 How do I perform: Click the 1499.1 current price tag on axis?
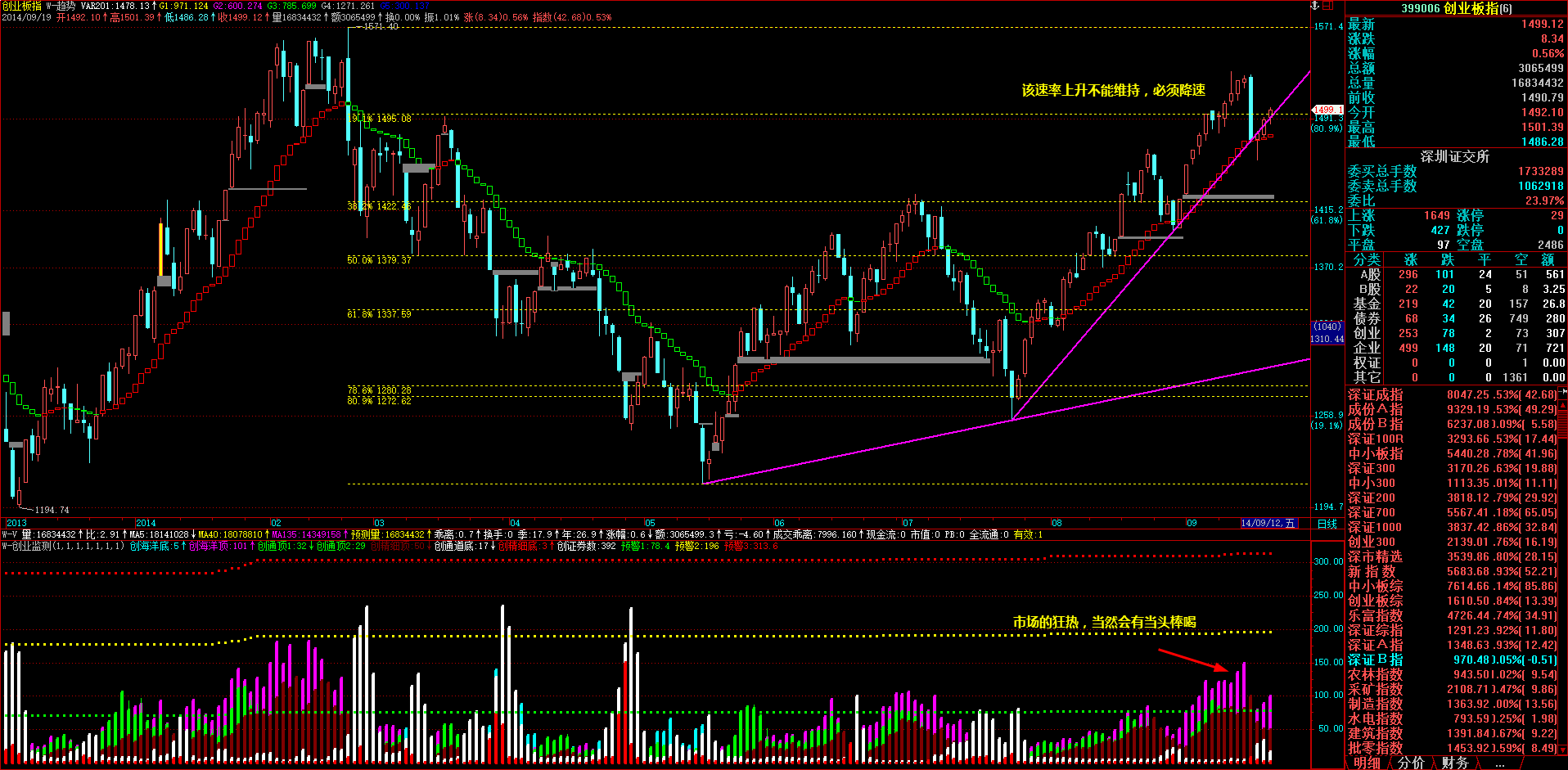(x=1327, y=109)
